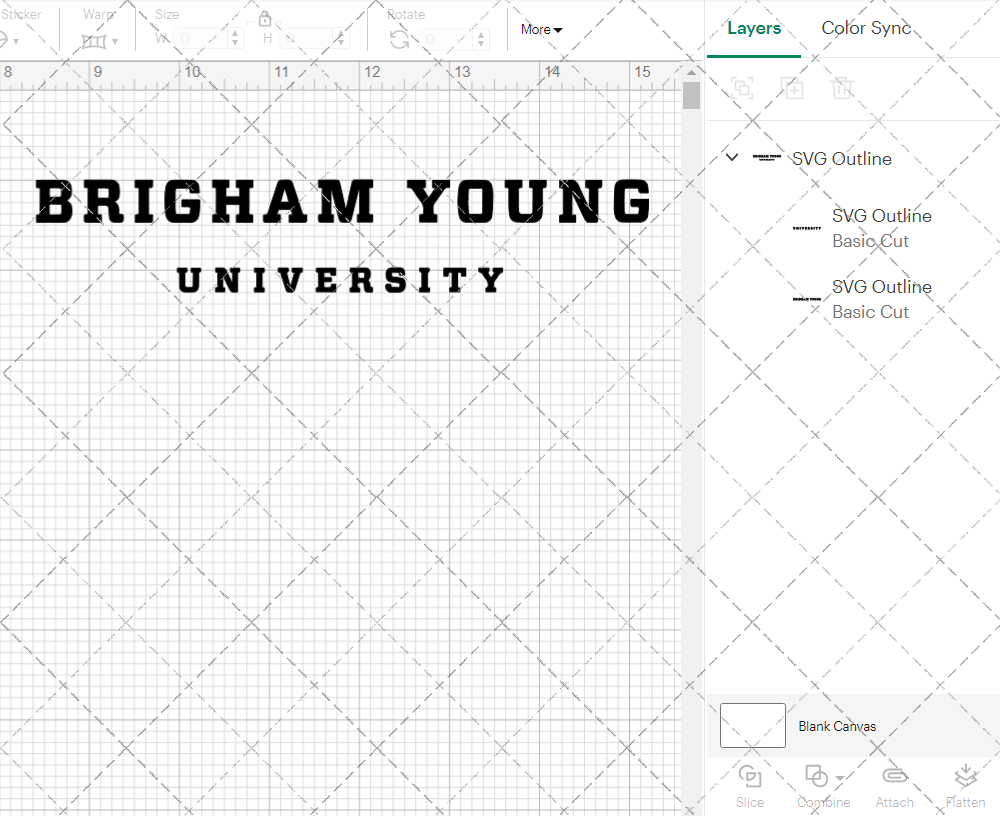Collapse the SVG Outline group
The width and height of the screenshot is (1000, 816).
(x=731, y=157)
